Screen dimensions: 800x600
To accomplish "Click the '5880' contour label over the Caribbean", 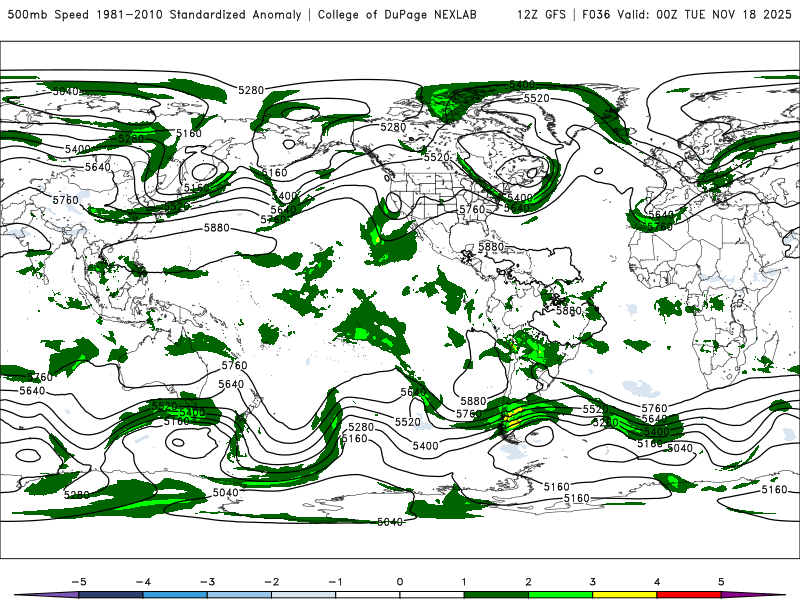I will click(x=491, y=247).
